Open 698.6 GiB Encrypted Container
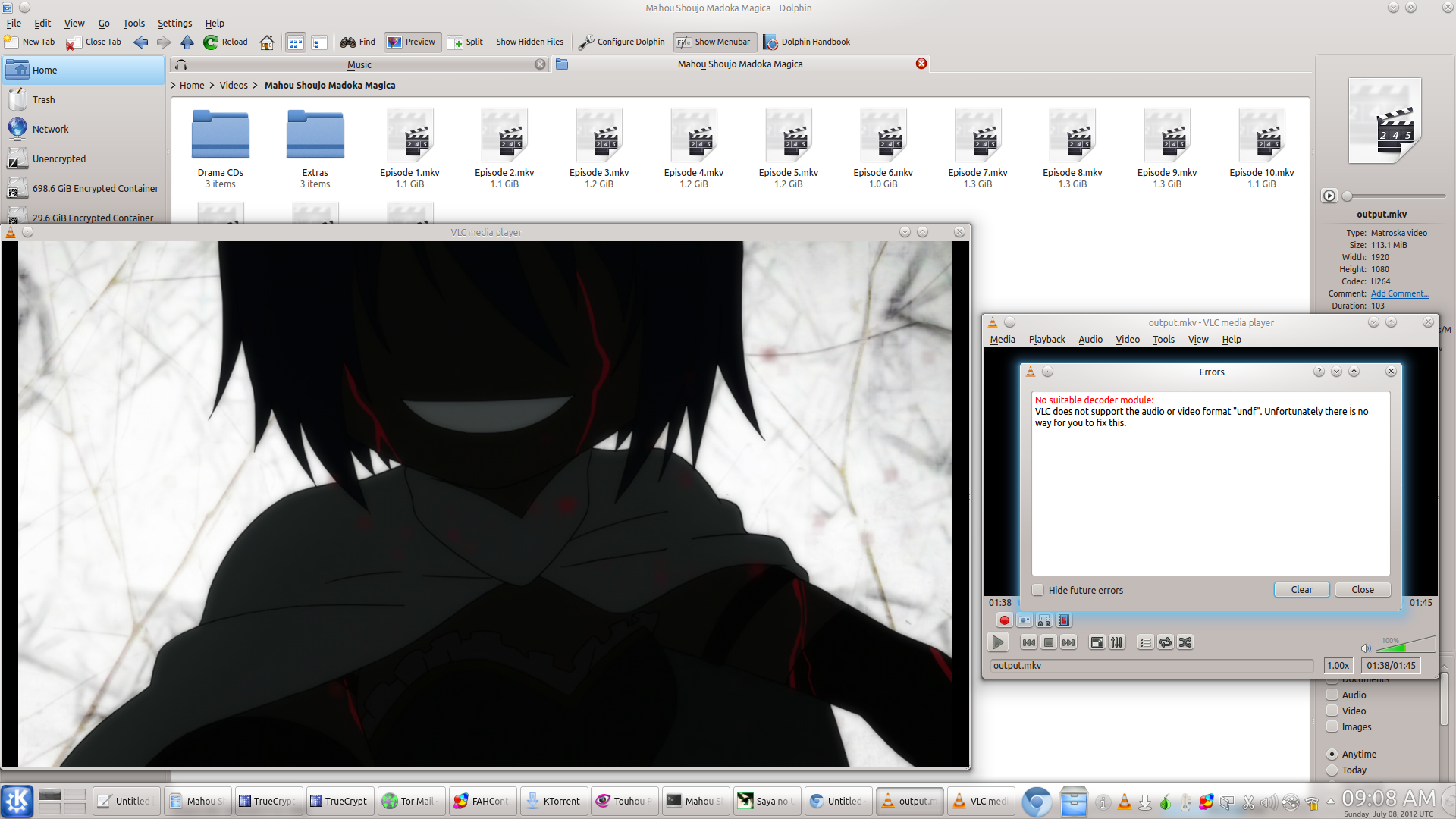The width and height of the screenshot is (1456, 819). coord(83,189)
